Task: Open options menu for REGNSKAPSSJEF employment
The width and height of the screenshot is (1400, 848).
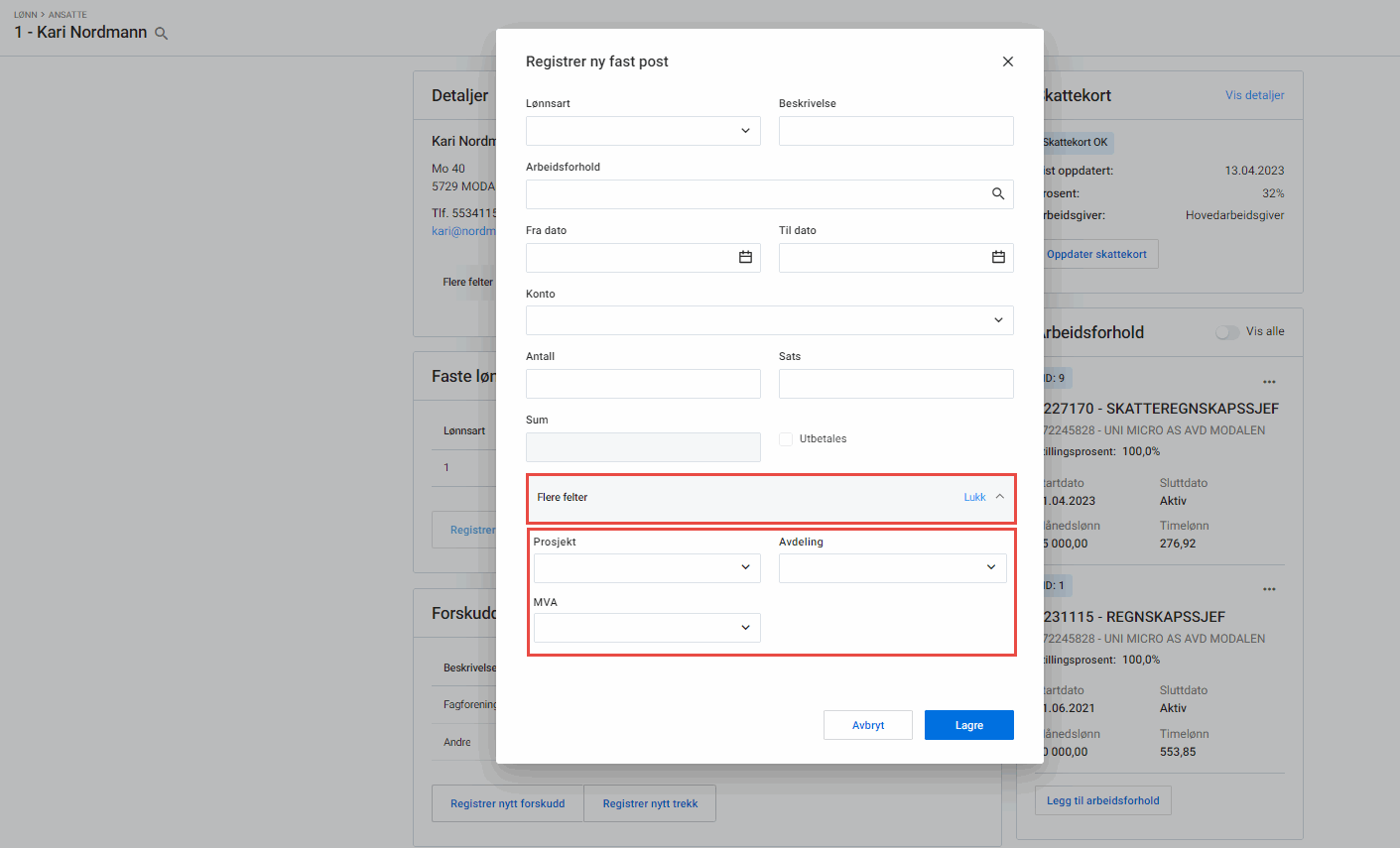Action: tap(1269, 589)
